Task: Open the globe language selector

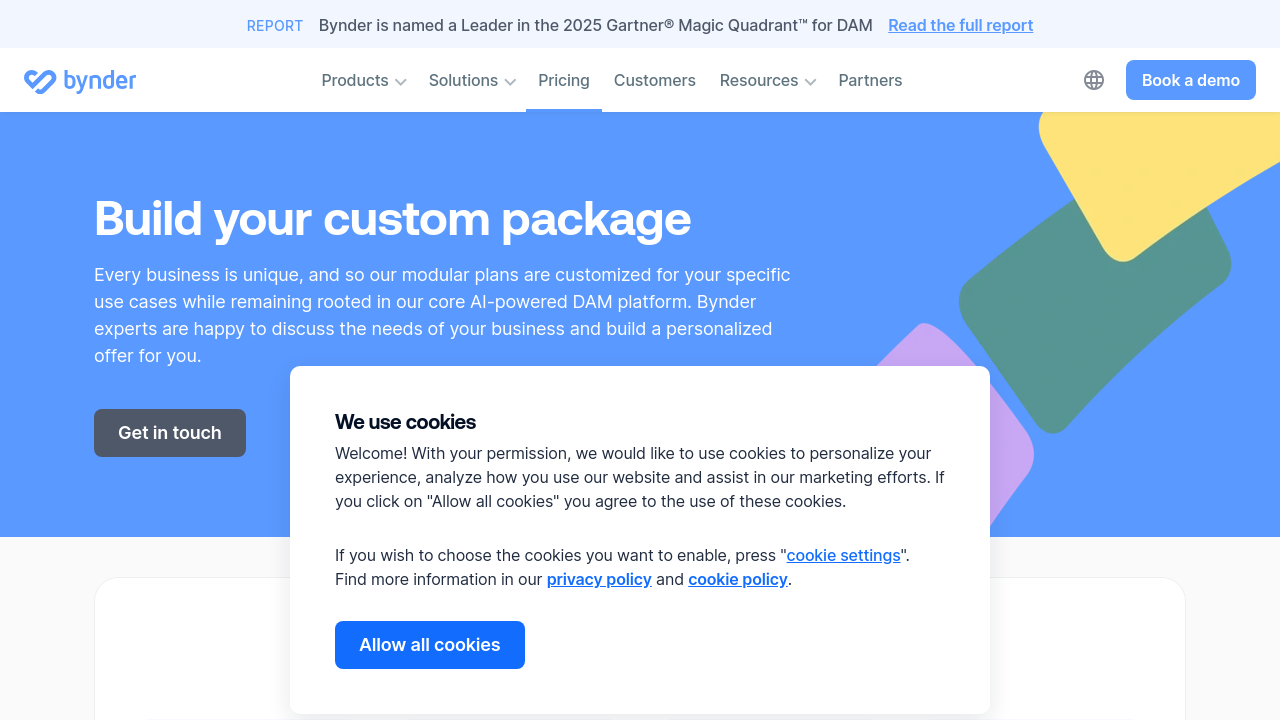Action: [x=1094, y=80]
